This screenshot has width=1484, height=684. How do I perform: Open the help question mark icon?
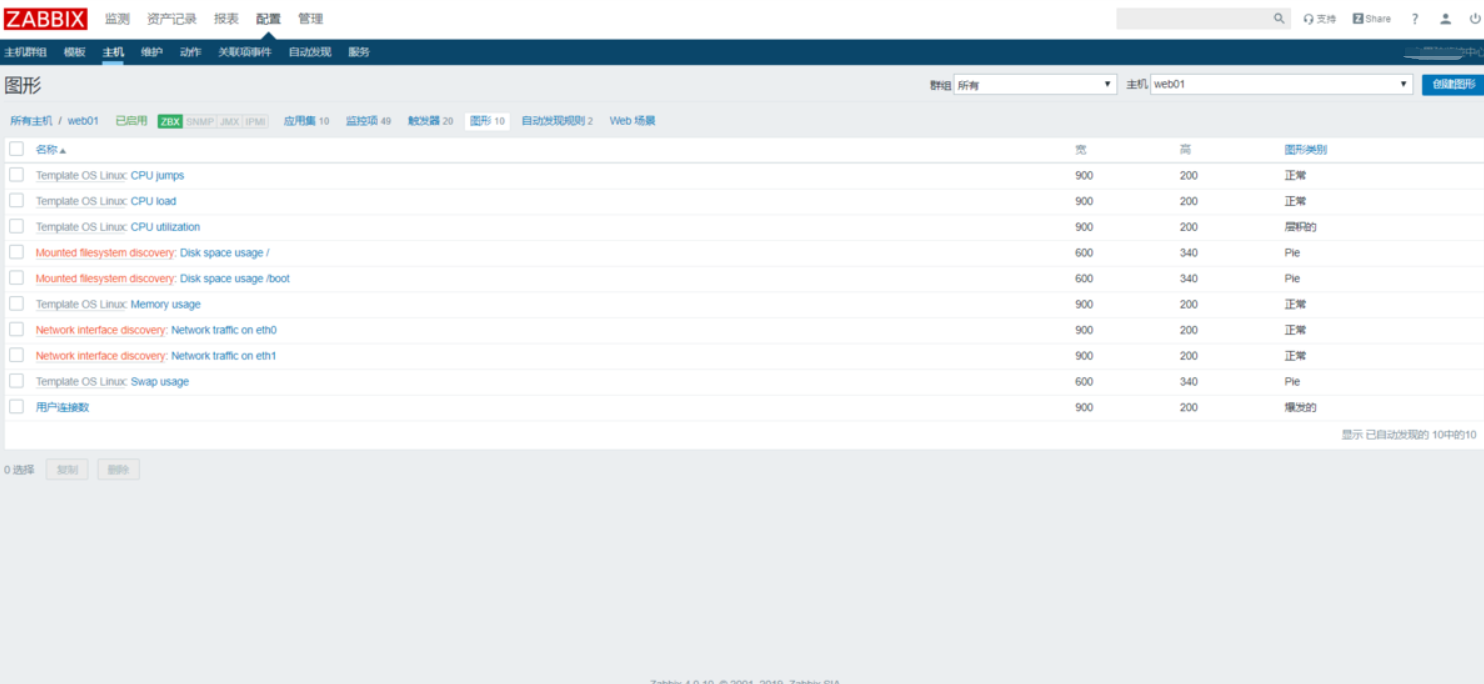click(1415, 19)
